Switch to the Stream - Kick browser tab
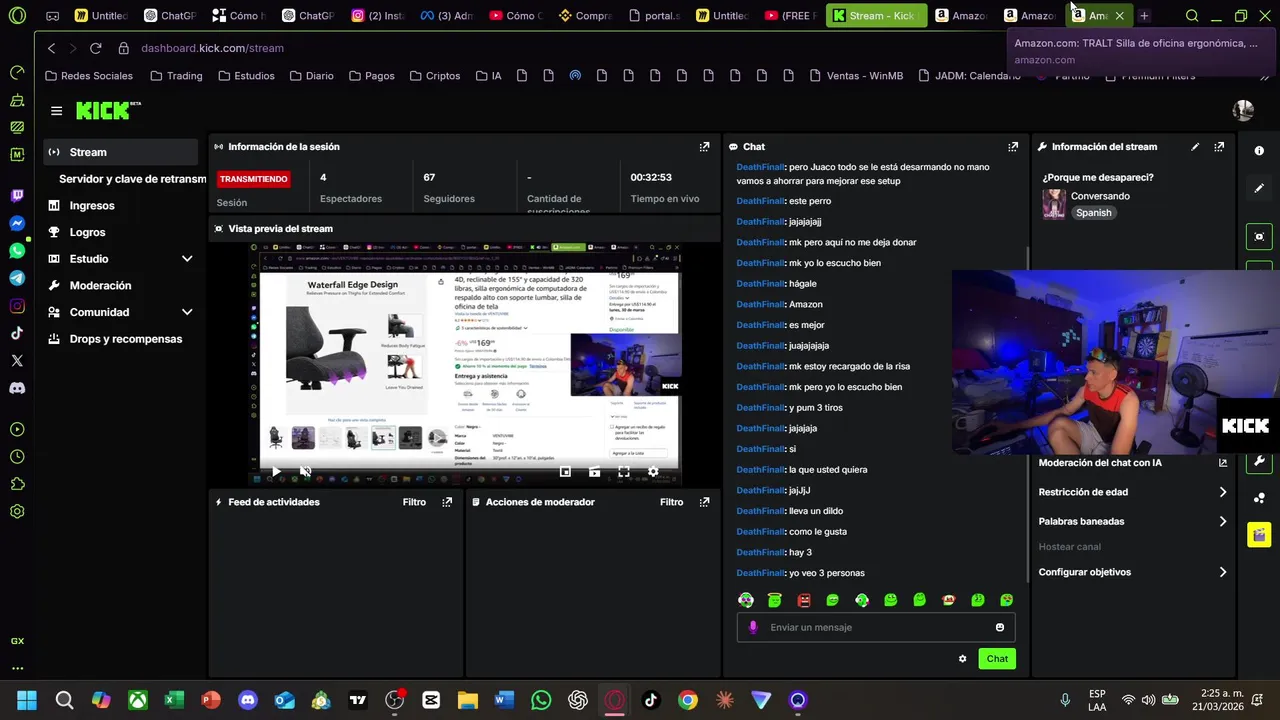 coord(876,16)
